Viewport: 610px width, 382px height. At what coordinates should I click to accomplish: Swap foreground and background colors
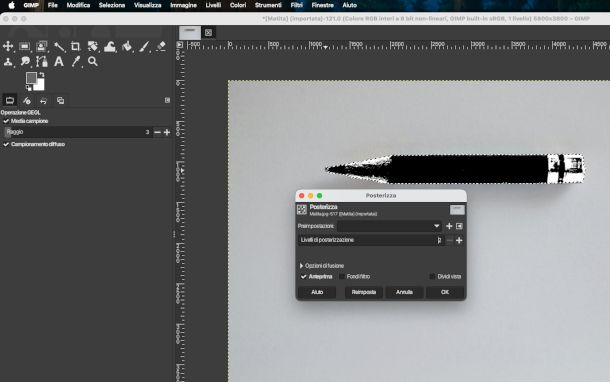pos(42,74)
